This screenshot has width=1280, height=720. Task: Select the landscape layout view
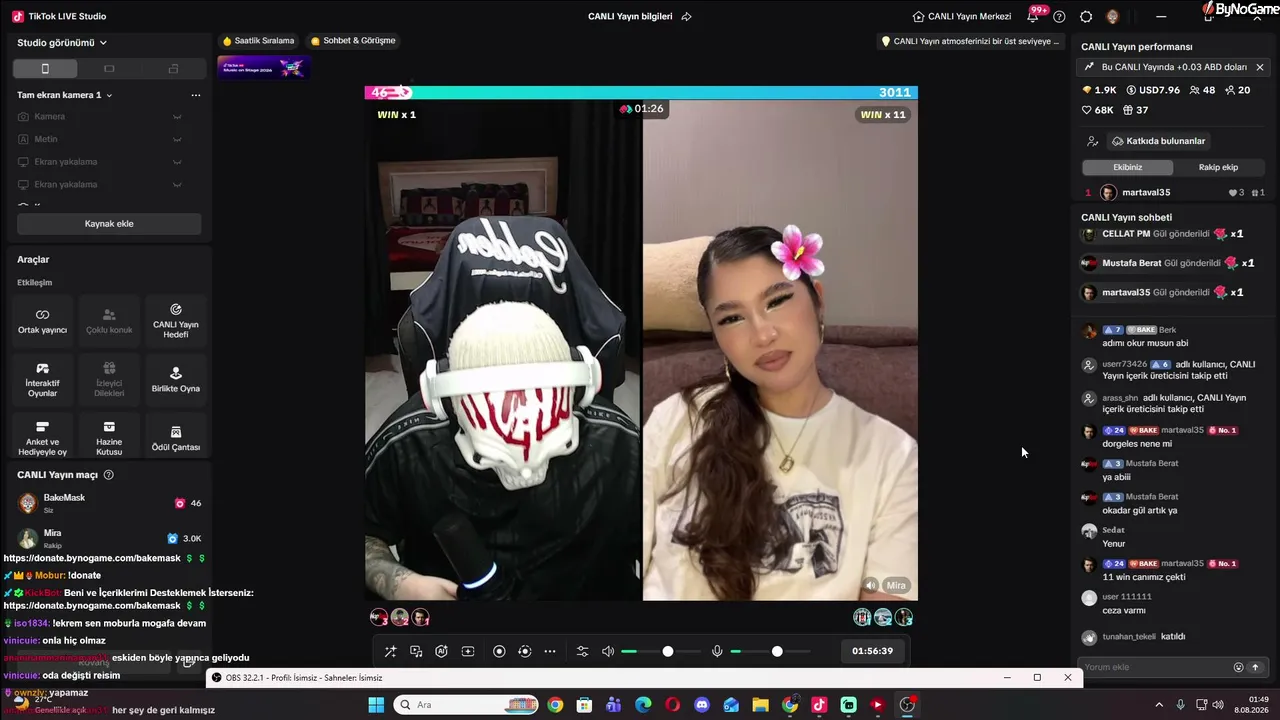point(109,69)
